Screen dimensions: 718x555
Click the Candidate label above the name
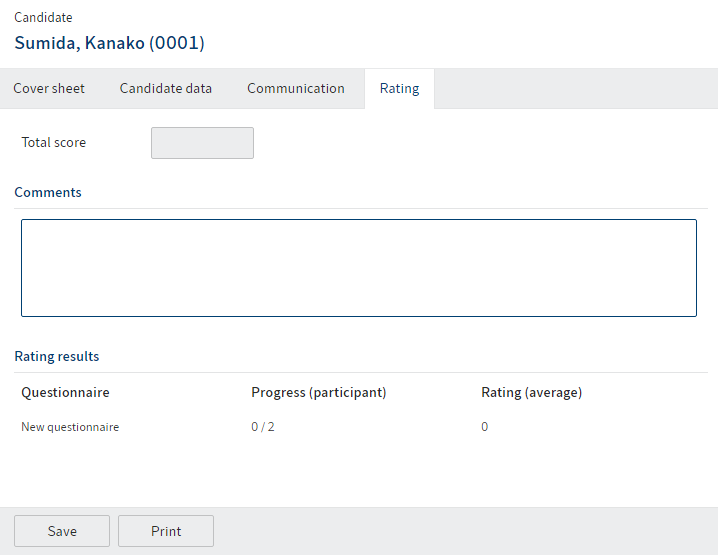click(43, 18)
